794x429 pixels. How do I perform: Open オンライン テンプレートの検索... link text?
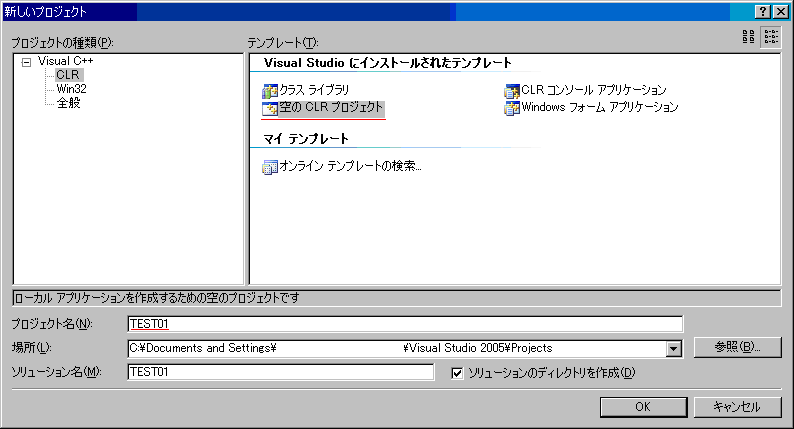pos(350,166)
